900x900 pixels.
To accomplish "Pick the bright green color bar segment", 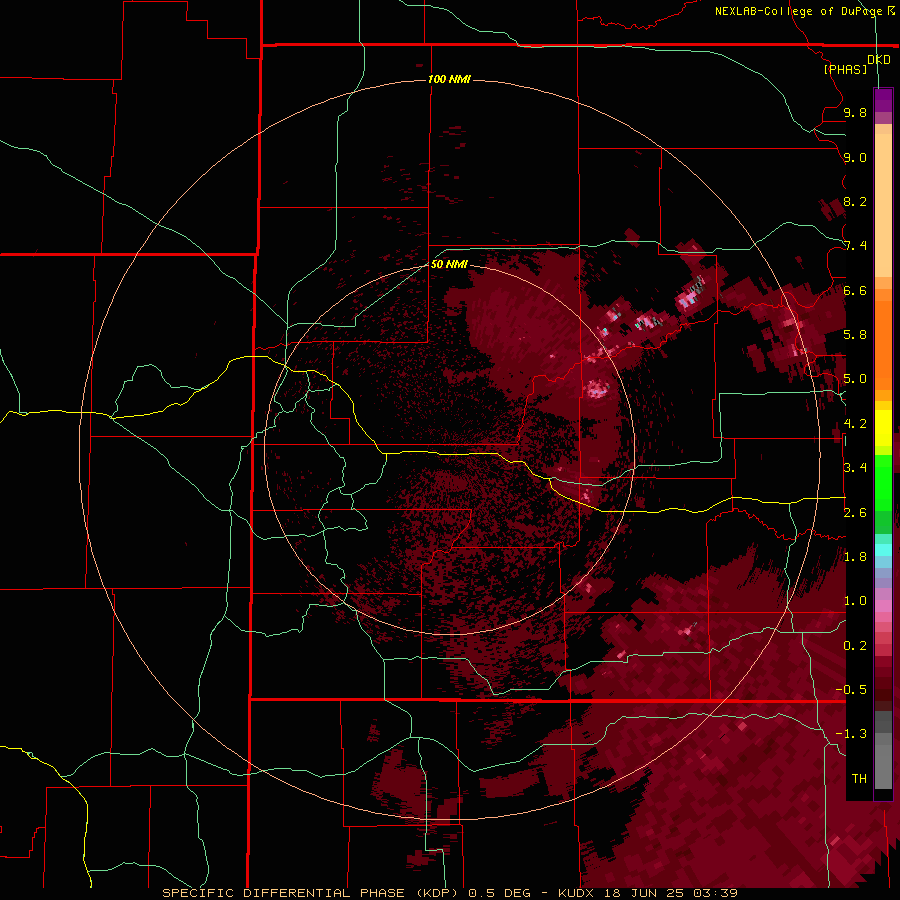I will (883, 482).
